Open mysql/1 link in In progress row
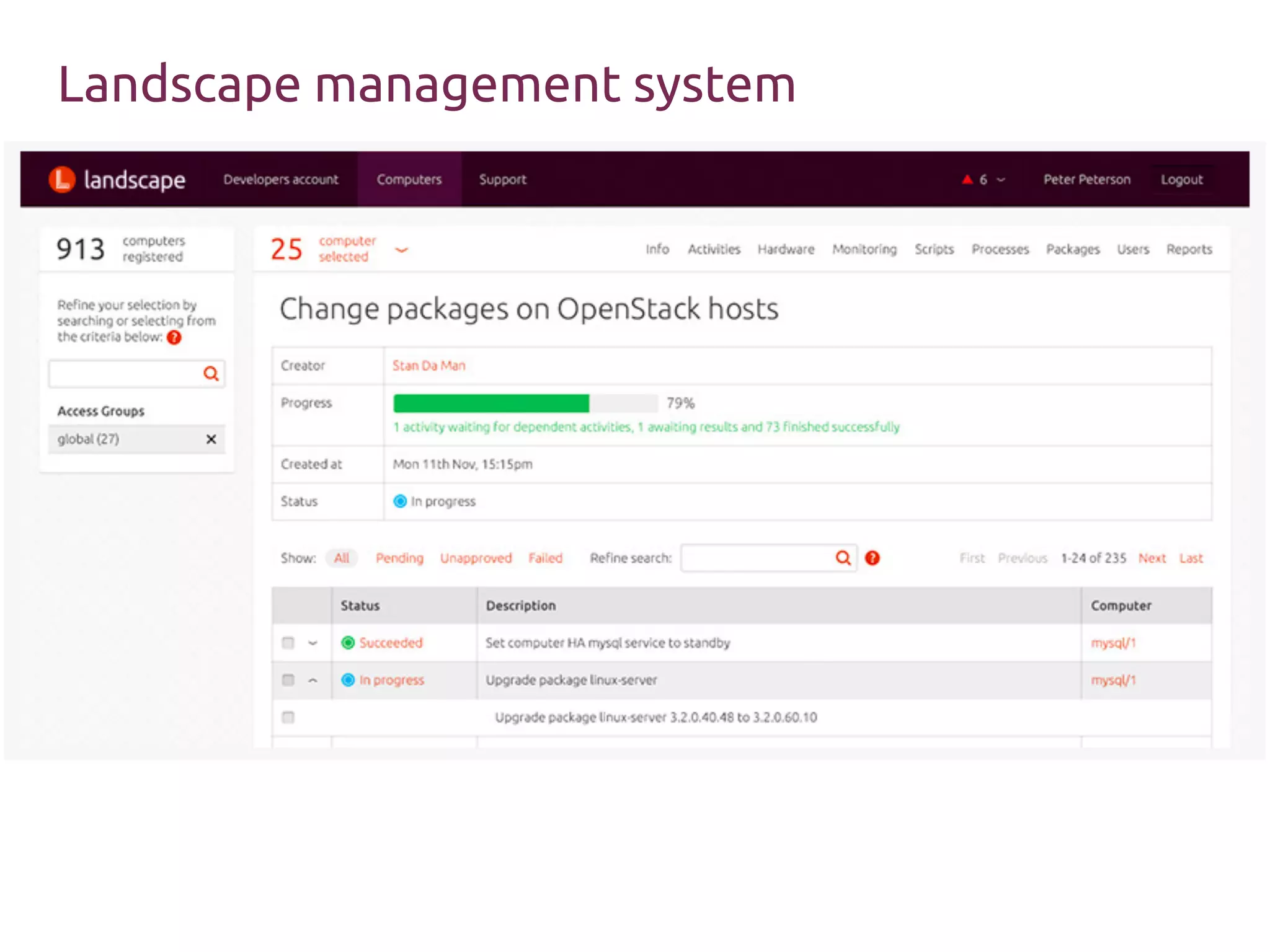1270x952 pixels. pyautogui.click(x=1113, y=680)
